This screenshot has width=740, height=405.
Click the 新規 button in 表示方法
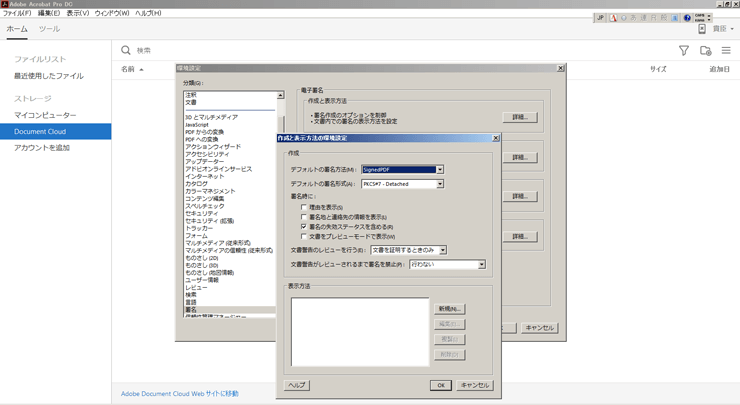point(449,309)
